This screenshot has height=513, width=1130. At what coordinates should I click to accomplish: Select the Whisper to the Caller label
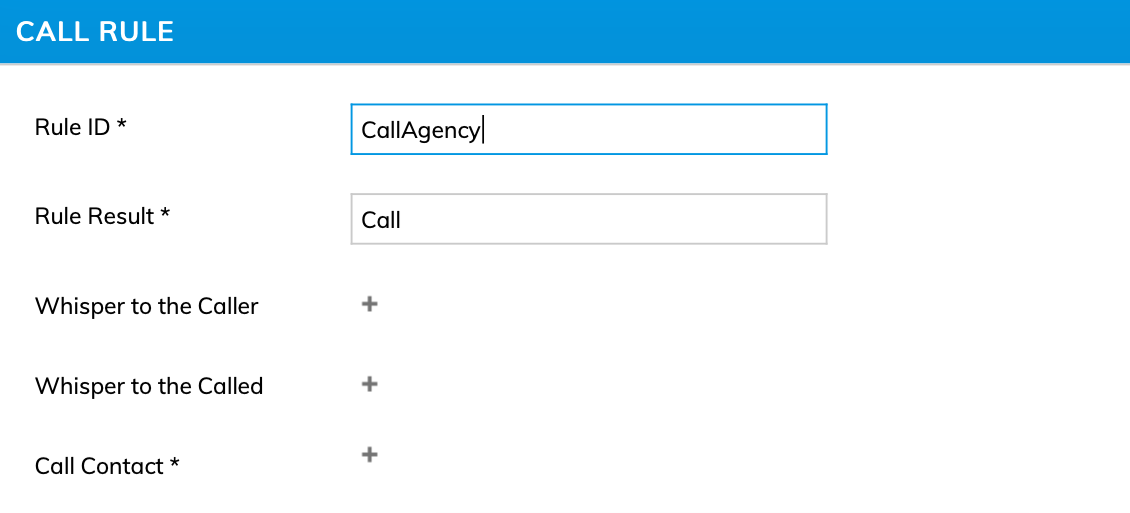[146, 306]
